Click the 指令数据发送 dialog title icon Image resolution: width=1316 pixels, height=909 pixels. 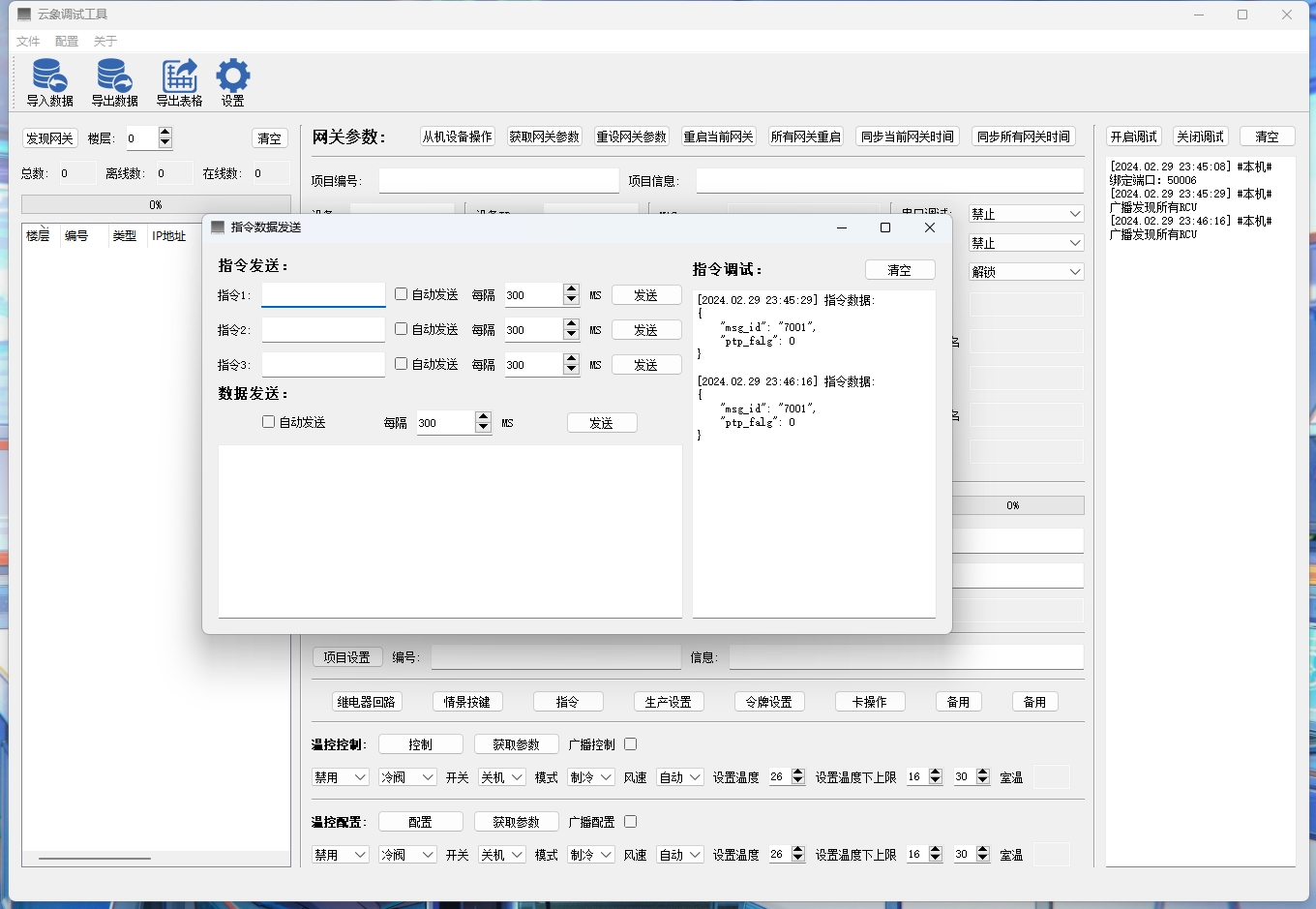(x=218, y=227)
